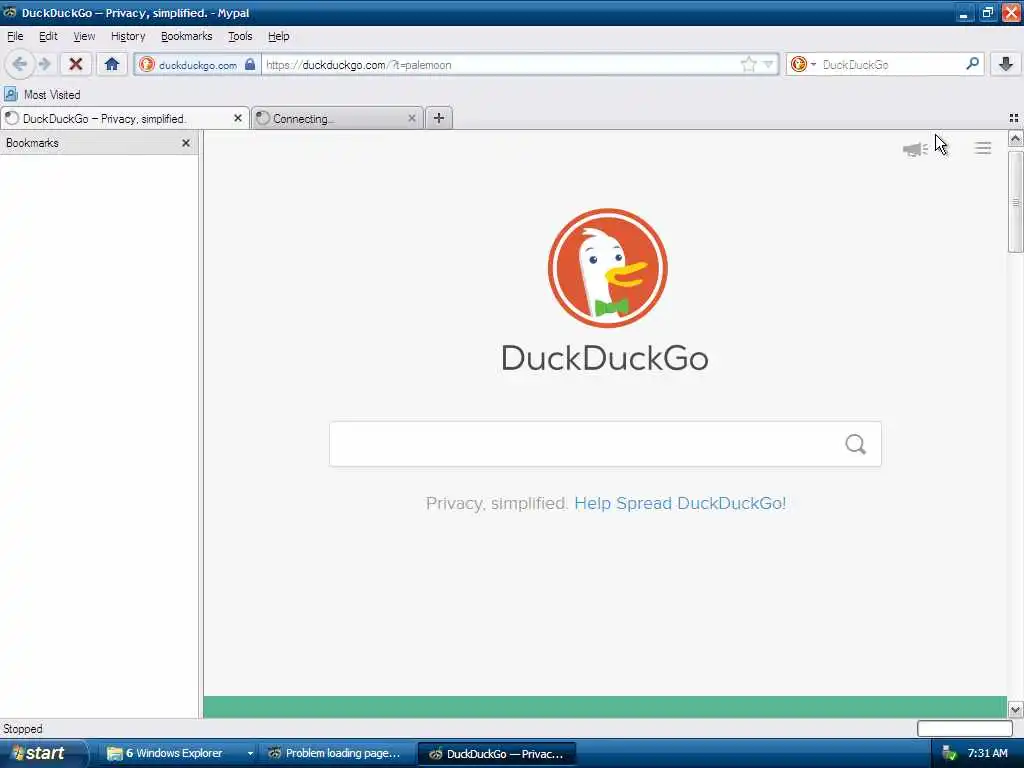Open the Tools menu

[x=240, y=37]
